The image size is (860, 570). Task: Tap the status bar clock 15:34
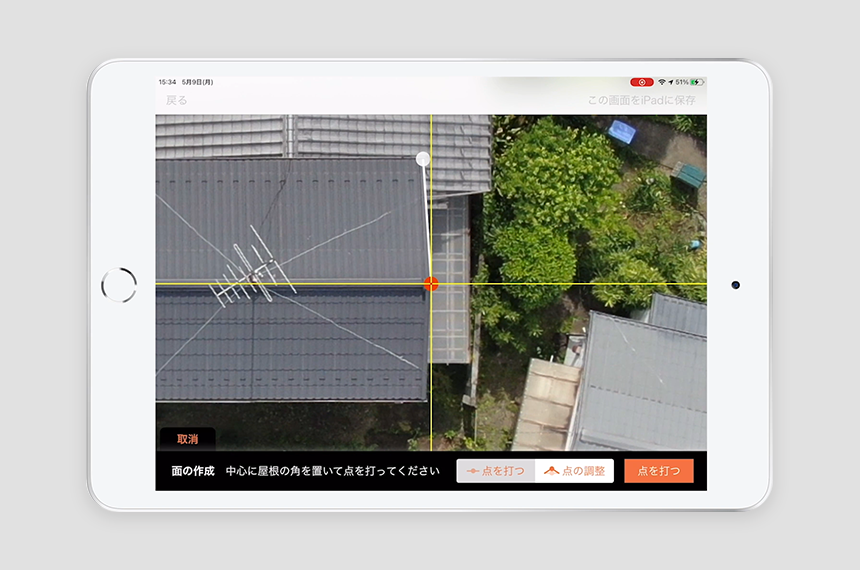click(x=166, y=82)
